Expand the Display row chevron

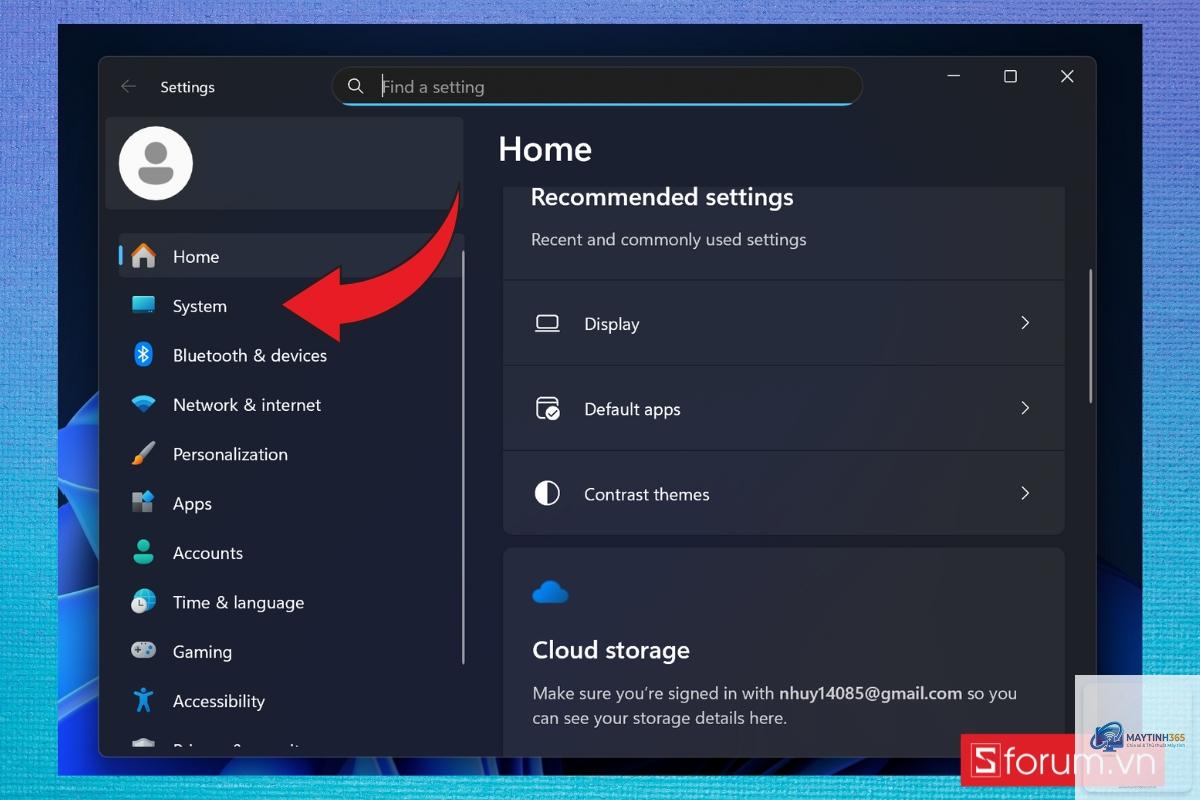coord(1025,323)
